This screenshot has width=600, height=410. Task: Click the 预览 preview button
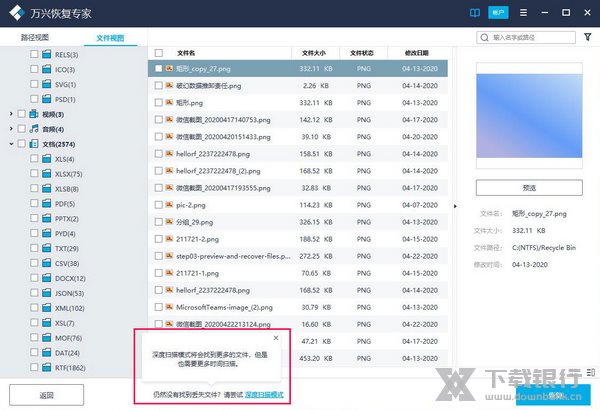(529, 188)
